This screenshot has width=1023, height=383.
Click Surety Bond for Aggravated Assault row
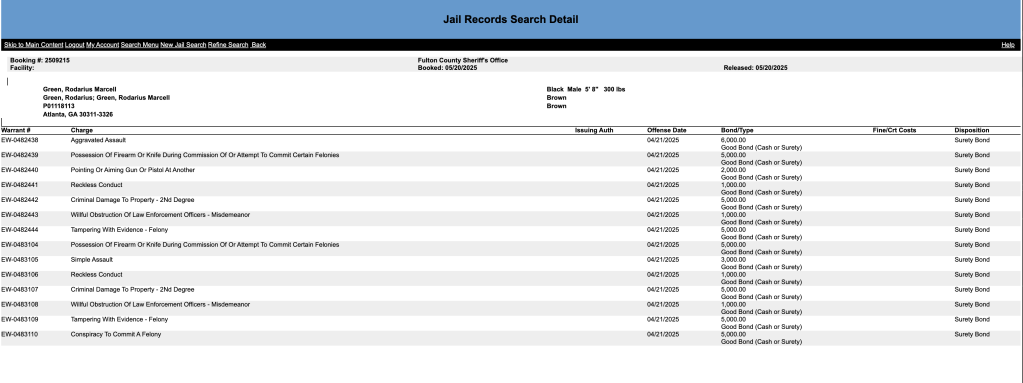(x=972, y=140)
